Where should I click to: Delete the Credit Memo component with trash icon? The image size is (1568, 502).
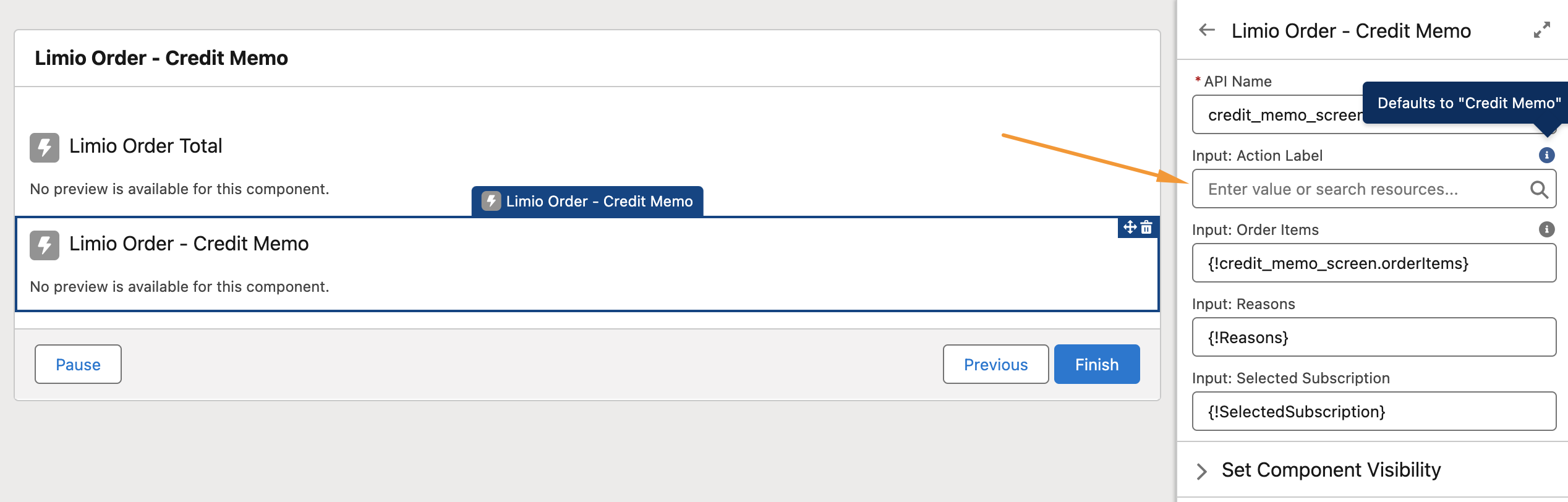[1147, 228]
